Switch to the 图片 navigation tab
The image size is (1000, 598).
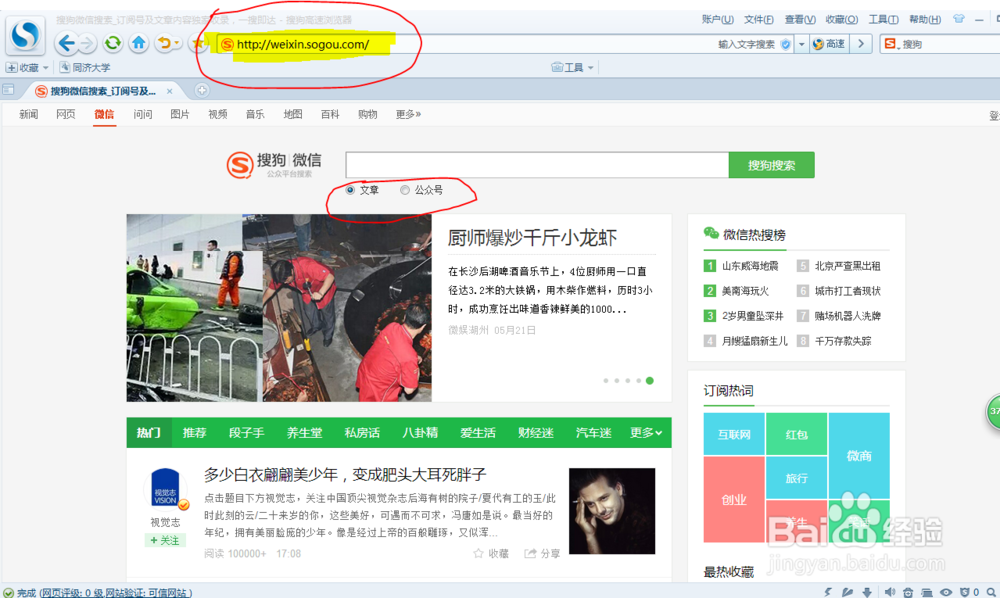click(x=180, y=114)
